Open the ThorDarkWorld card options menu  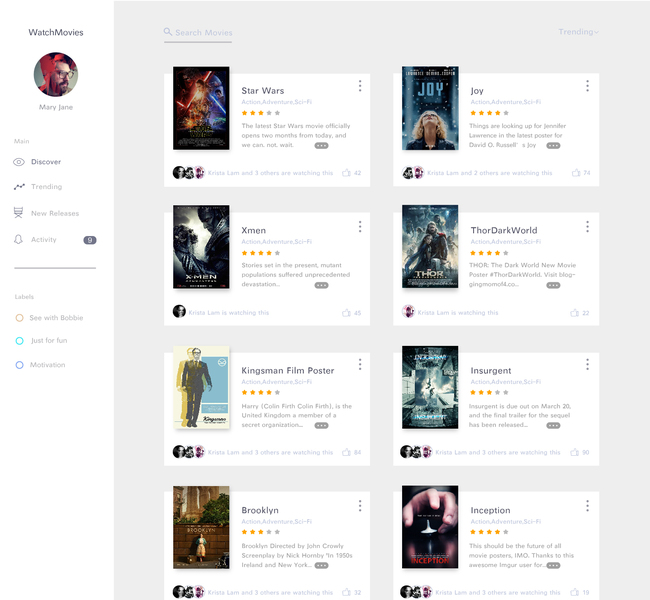[x=587, y=226]
